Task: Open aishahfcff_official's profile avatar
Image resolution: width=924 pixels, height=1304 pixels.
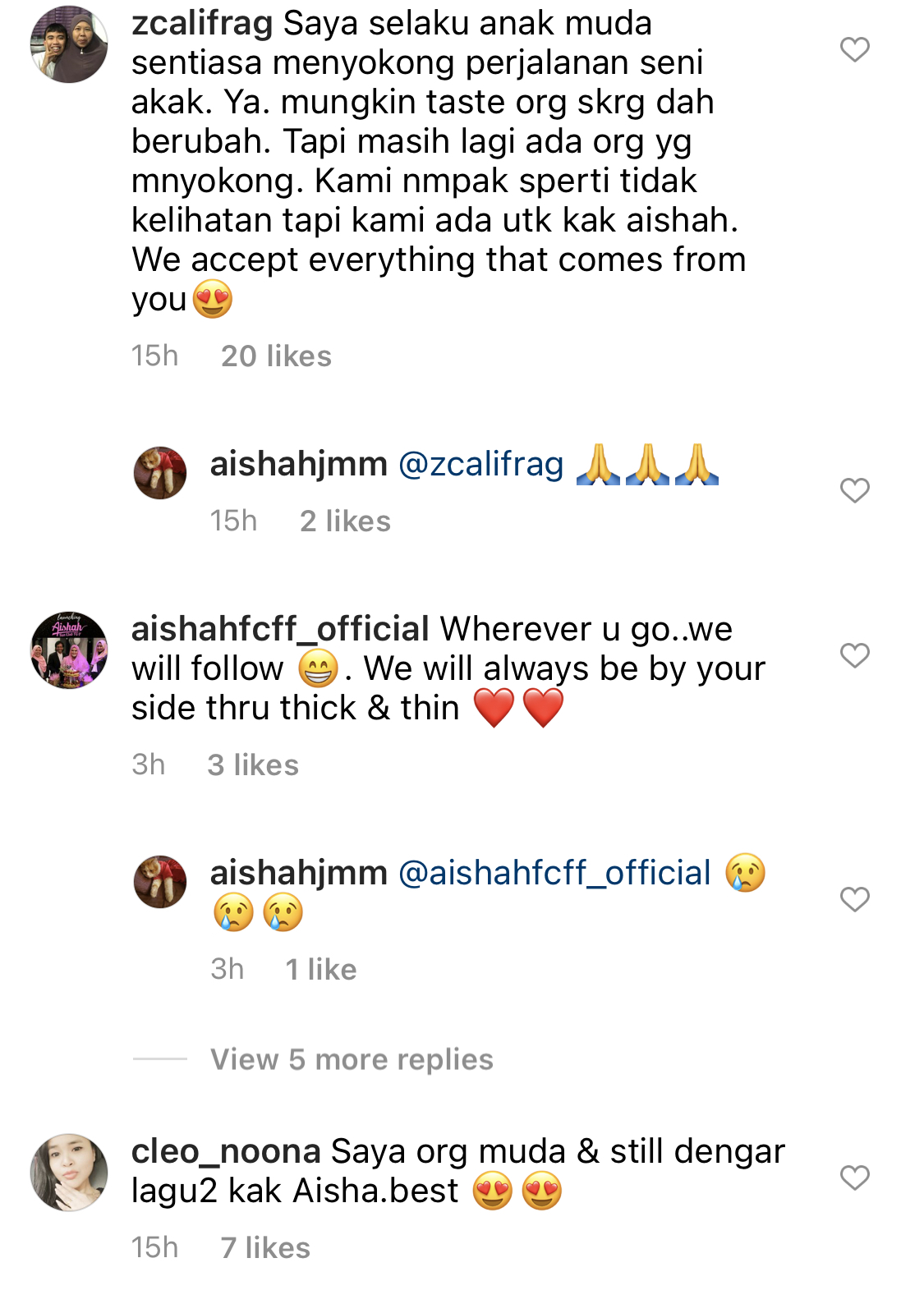Action: click(69, 650)
